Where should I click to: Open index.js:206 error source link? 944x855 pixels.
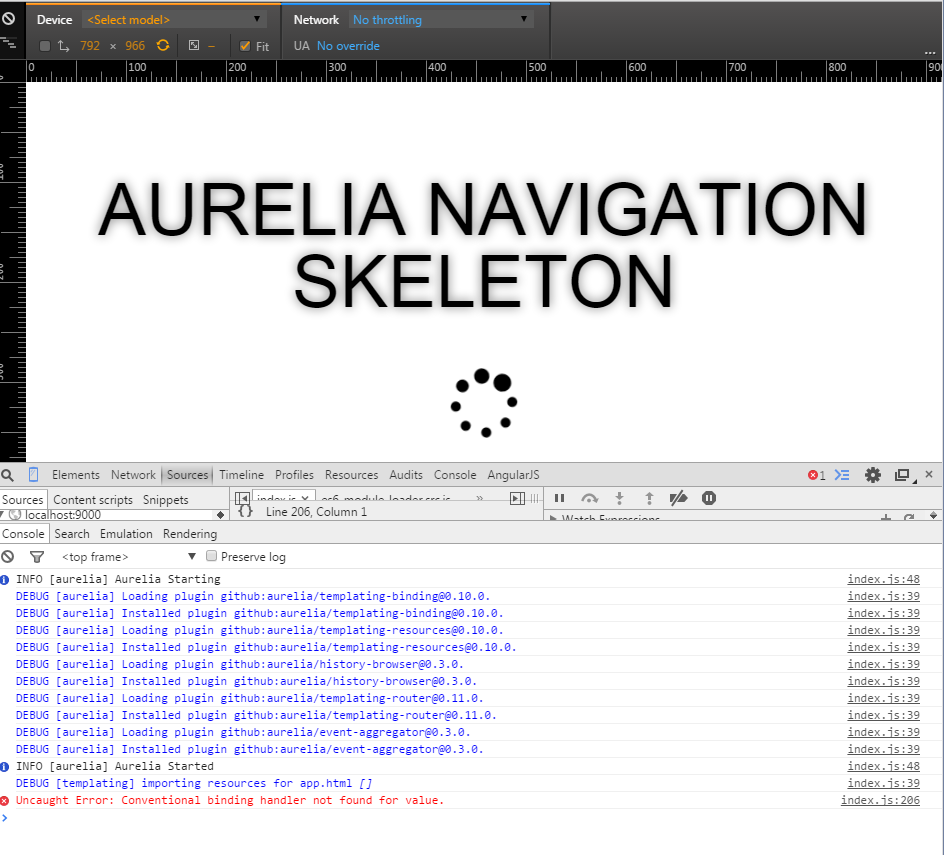880,800
